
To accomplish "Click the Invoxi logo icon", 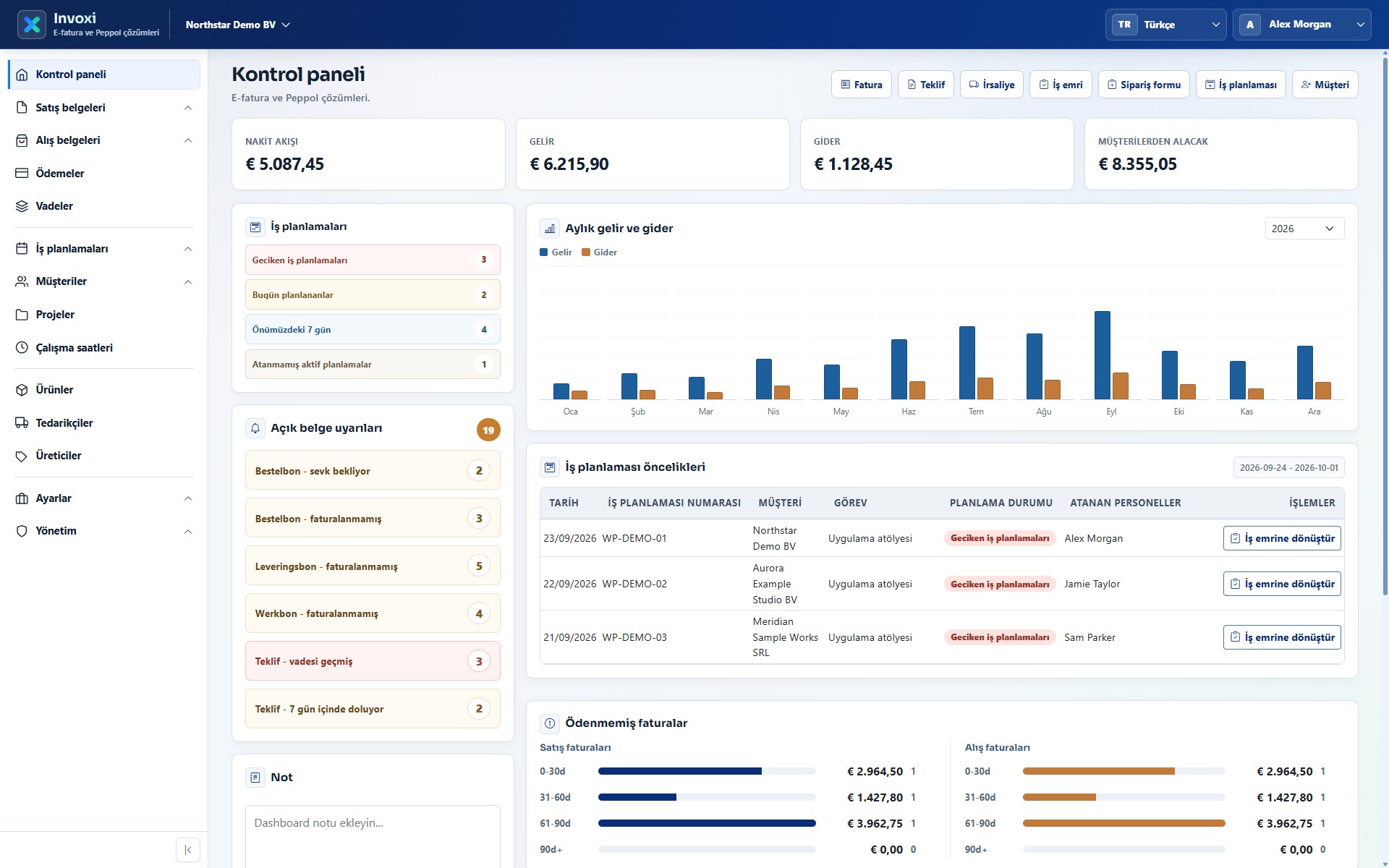I will tap(31, 25).
